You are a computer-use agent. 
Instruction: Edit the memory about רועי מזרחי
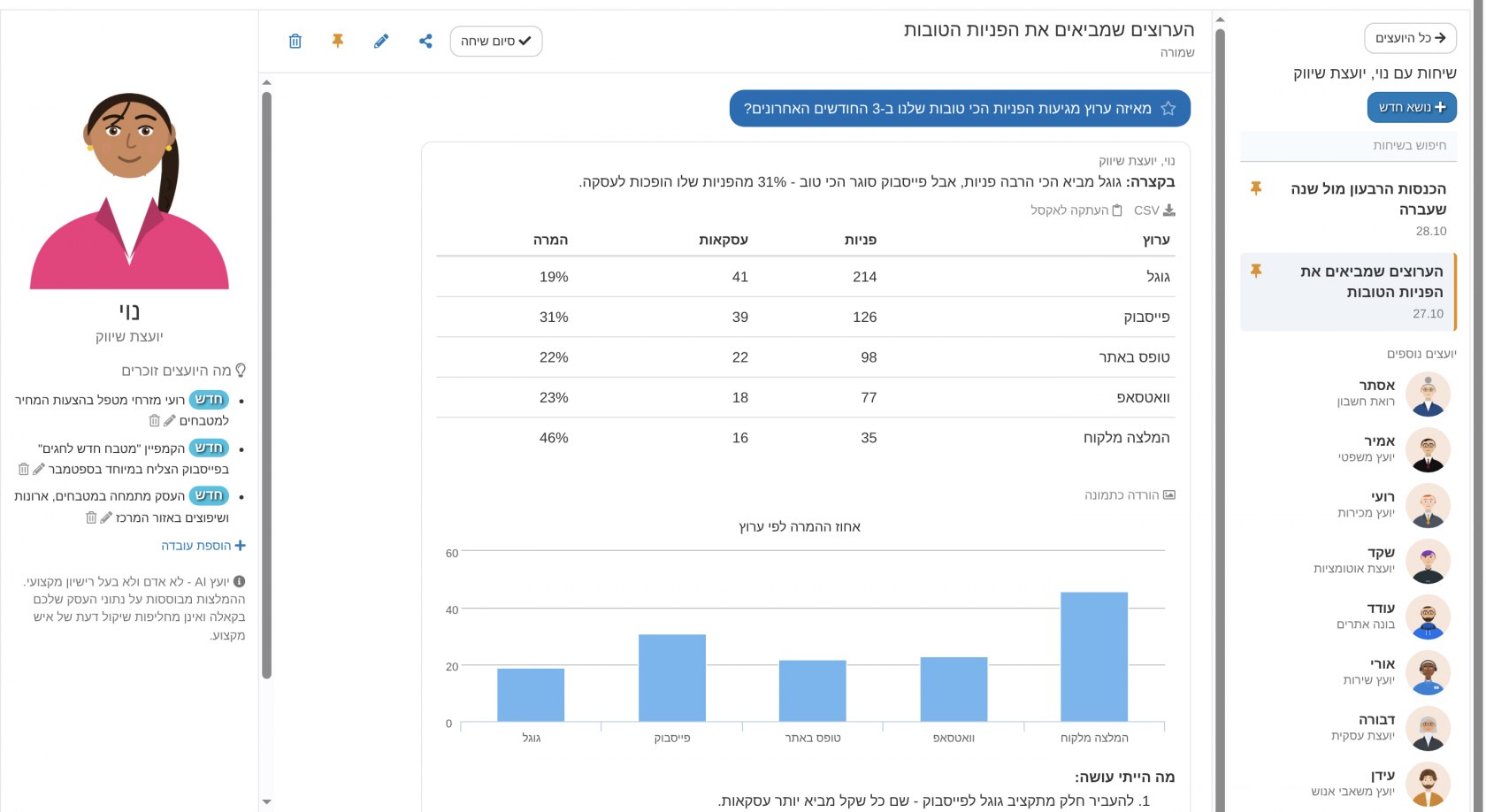170,421
